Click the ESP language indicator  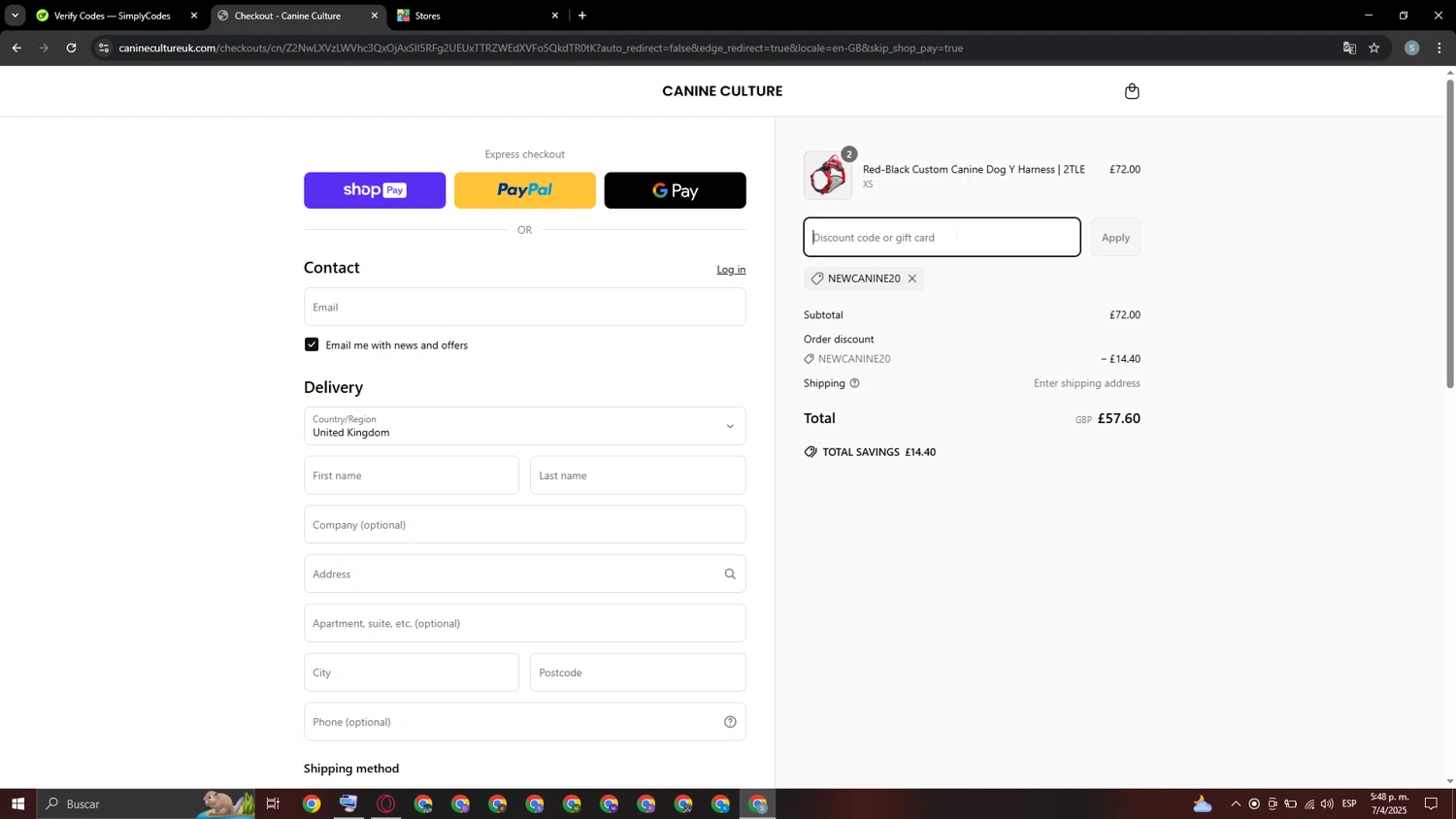[1349, 803]
